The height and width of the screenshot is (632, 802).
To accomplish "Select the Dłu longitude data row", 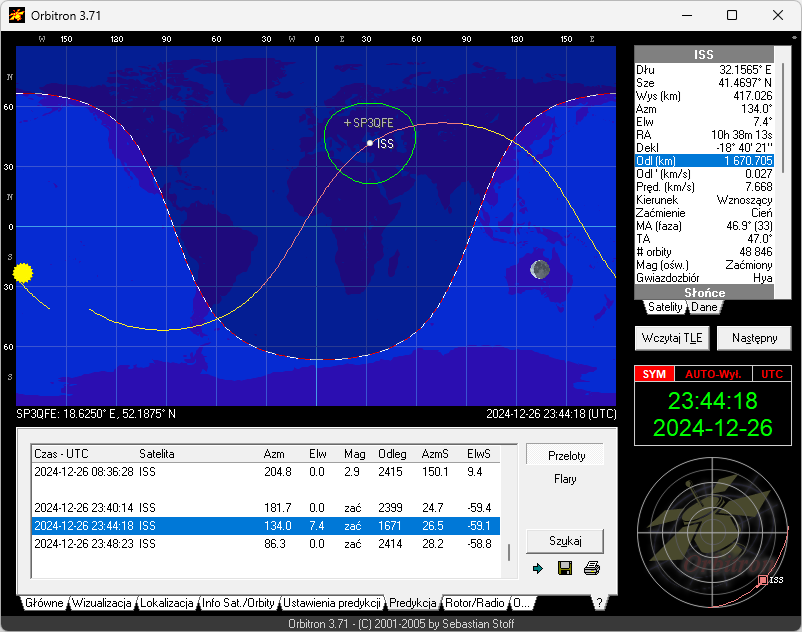I will point(704,70).
